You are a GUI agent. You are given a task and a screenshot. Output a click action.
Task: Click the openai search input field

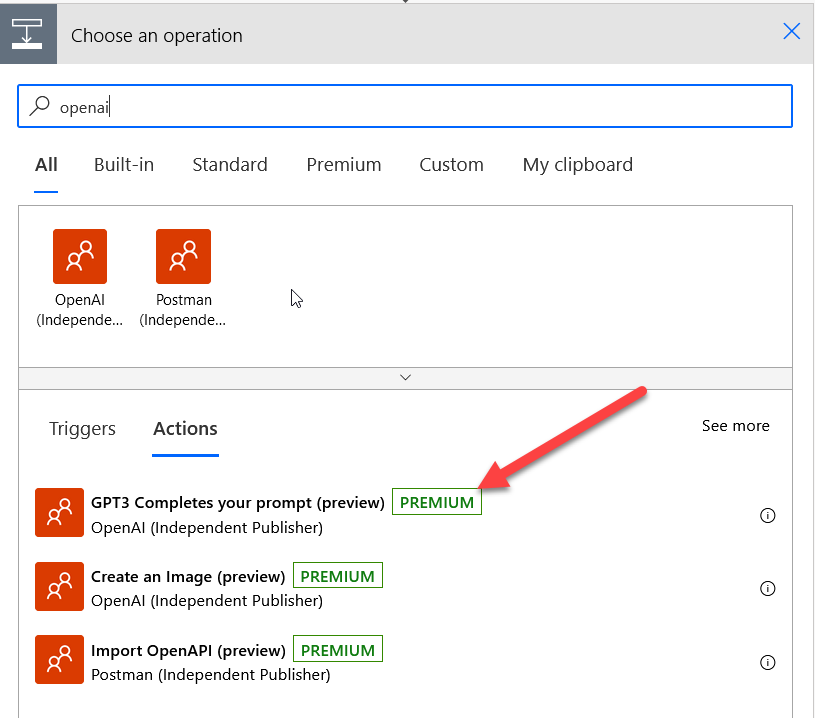[x=405, y=106]
